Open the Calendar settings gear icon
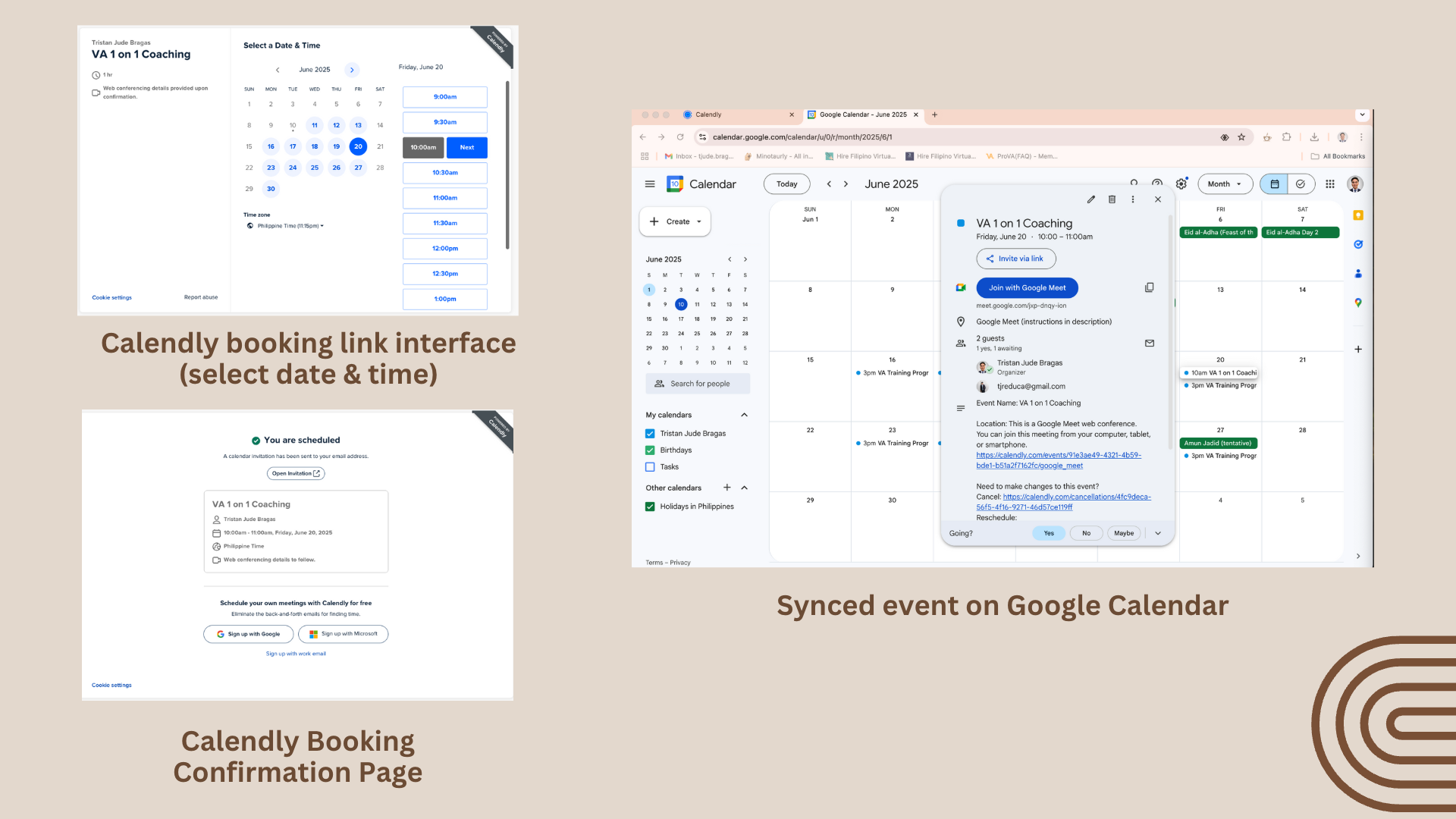The width and height of the screenshot is (1456, 819). (1181, 184)
